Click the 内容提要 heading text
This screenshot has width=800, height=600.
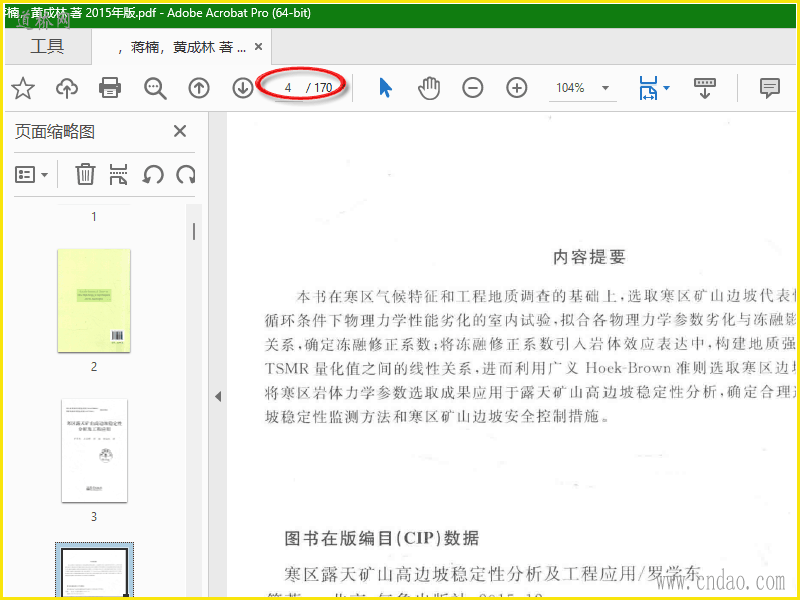pos(589,257)
